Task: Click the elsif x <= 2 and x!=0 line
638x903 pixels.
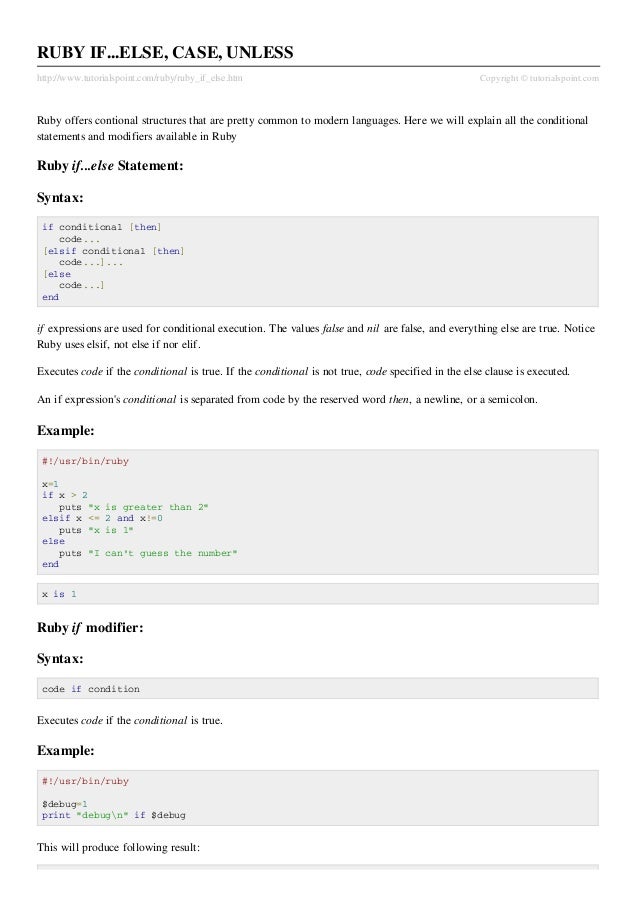Action: (x=102, y=518)
